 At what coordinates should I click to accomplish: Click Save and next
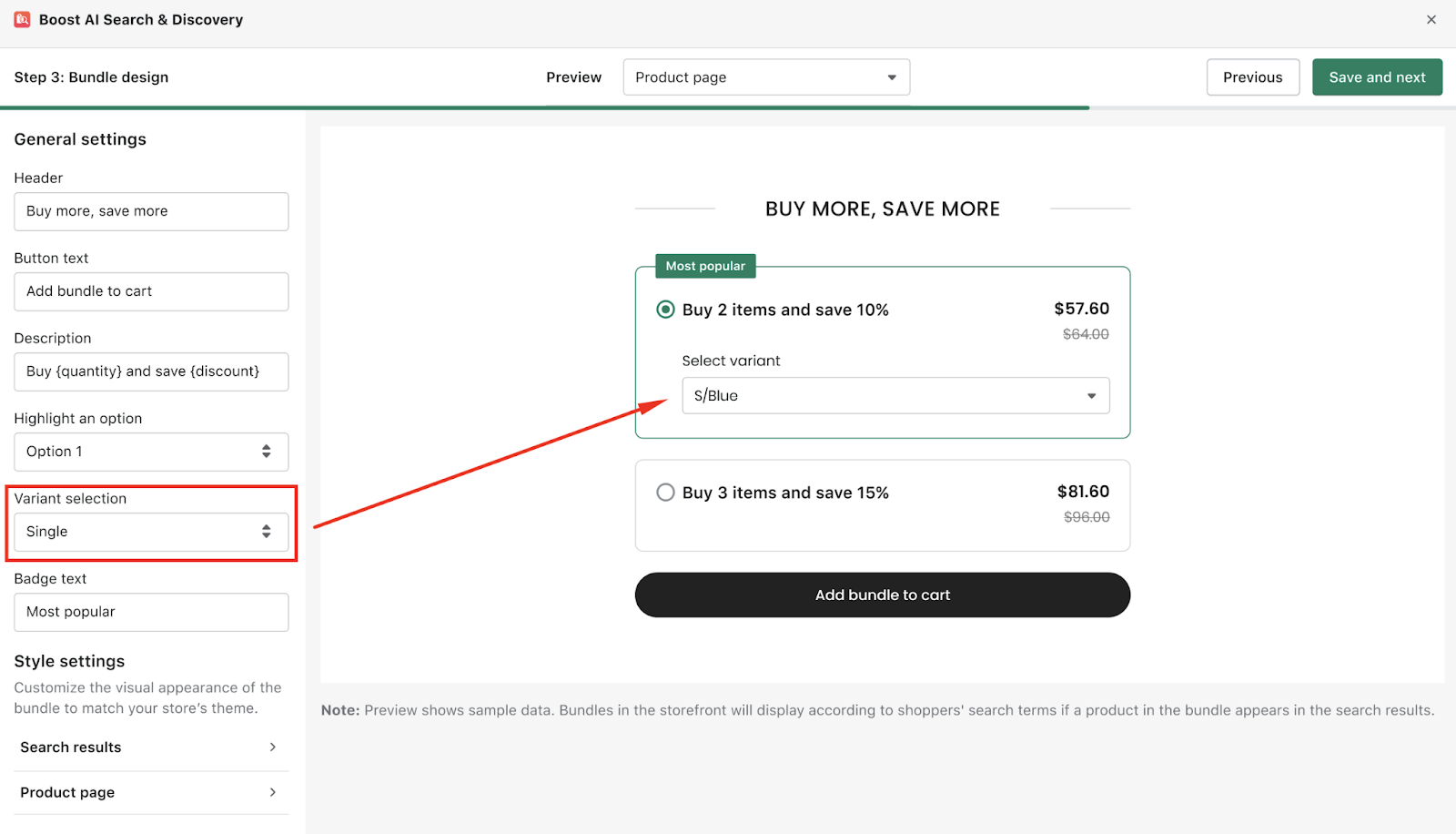point(1377,76)
